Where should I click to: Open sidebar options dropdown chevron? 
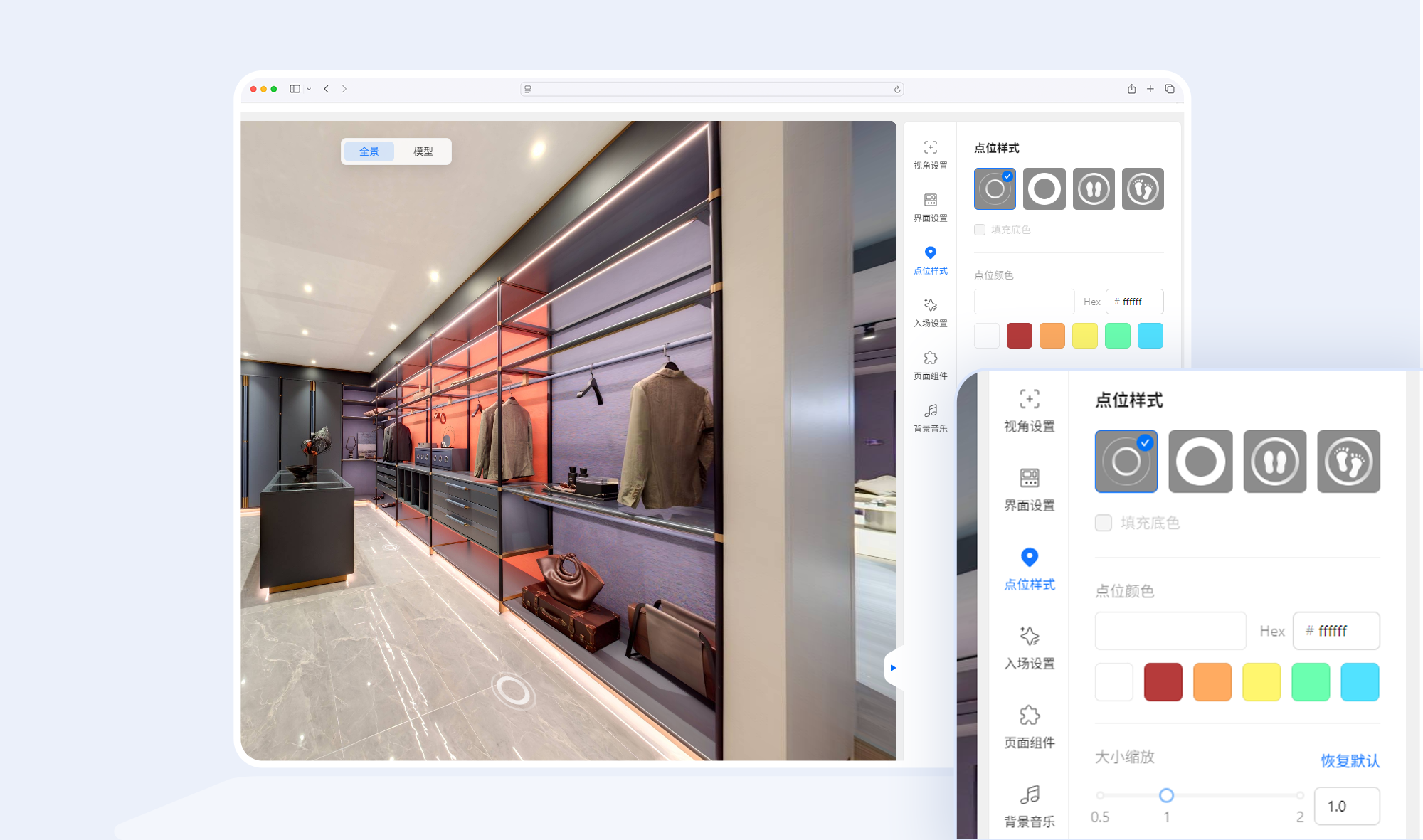pyautogui.click(x=309, y=89)
